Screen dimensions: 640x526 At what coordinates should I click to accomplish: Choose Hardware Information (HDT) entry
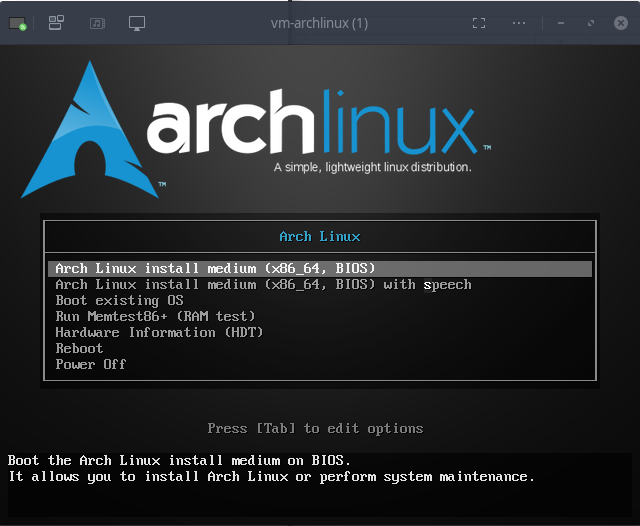point(159,333)
